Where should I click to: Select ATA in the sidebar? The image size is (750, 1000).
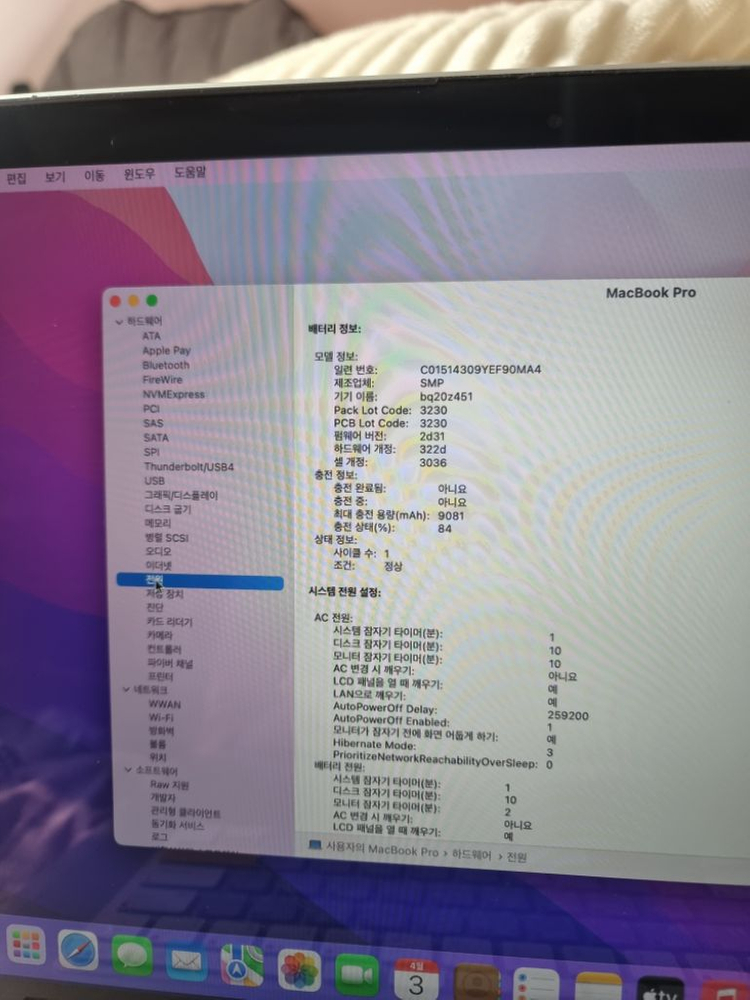click(x=151, y=336)
